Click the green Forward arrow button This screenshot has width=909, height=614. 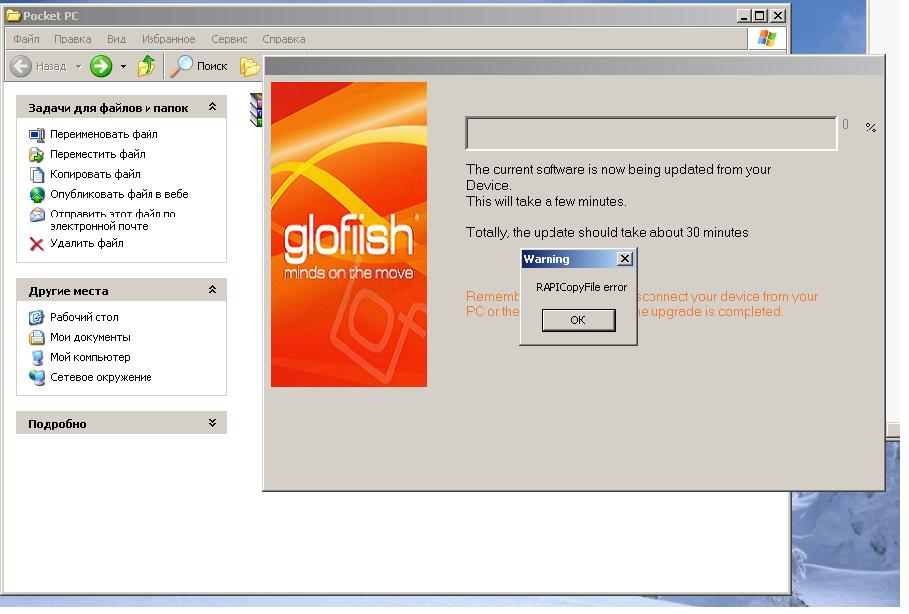pyautogui.click(x=101, y=66)
